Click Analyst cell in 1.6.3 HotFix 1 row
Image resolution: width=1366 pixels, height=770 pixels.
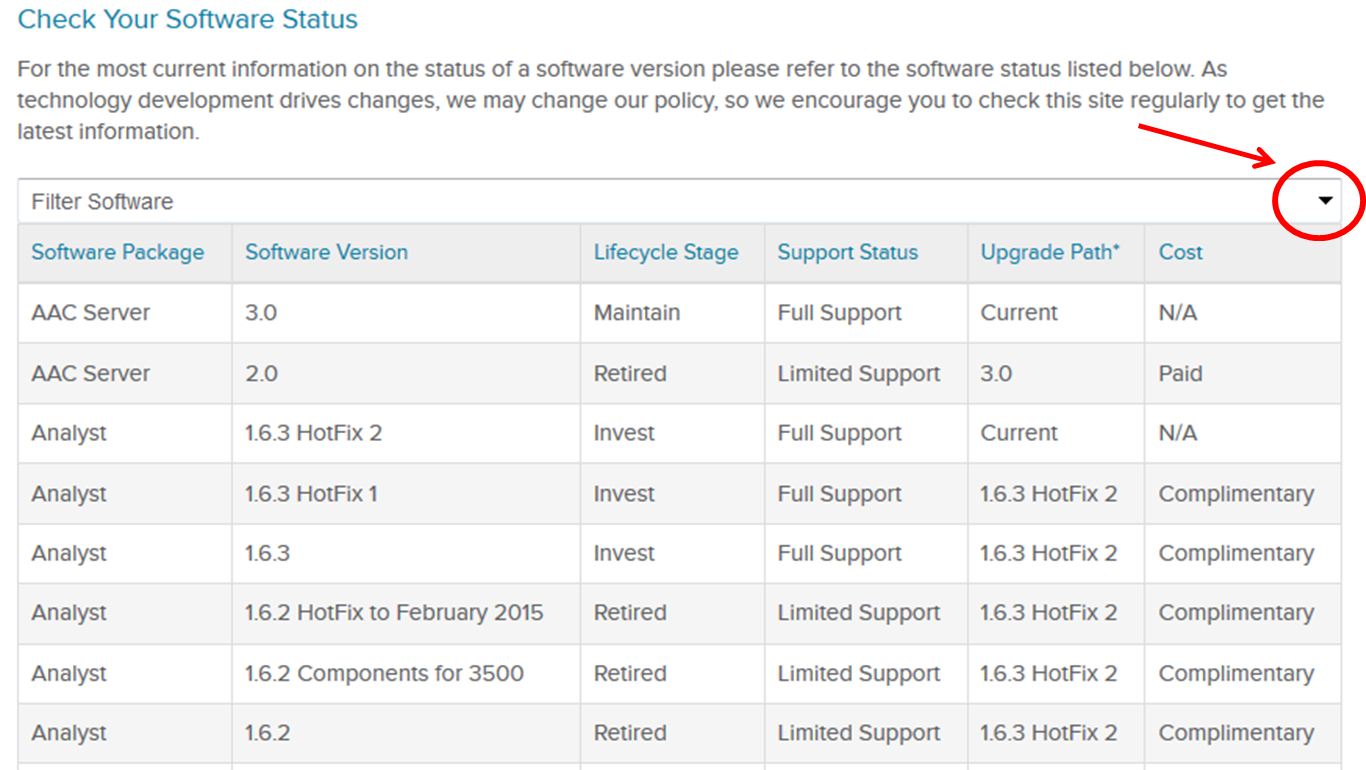click(x=69, y=494)
